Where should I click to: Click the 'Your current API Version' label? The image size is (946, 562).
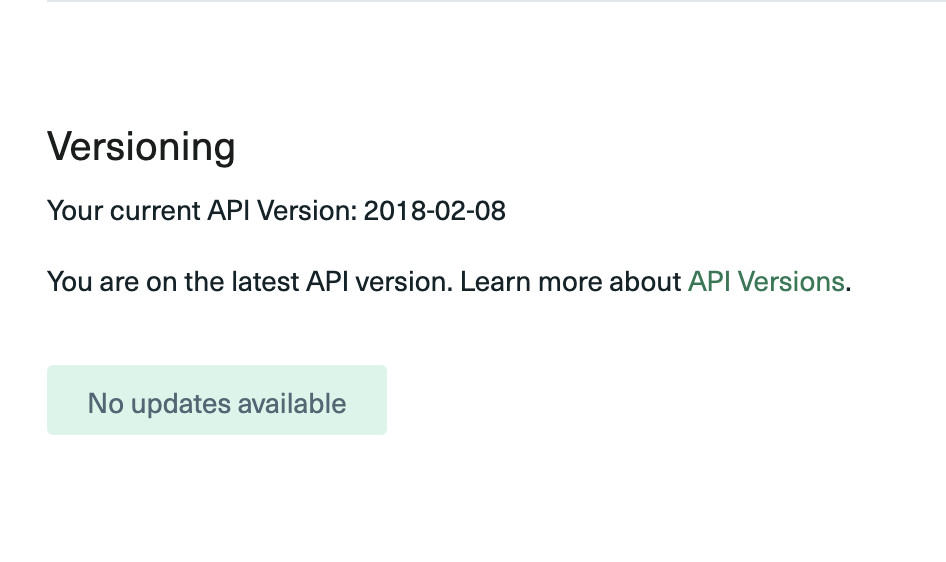coord(202,211)
